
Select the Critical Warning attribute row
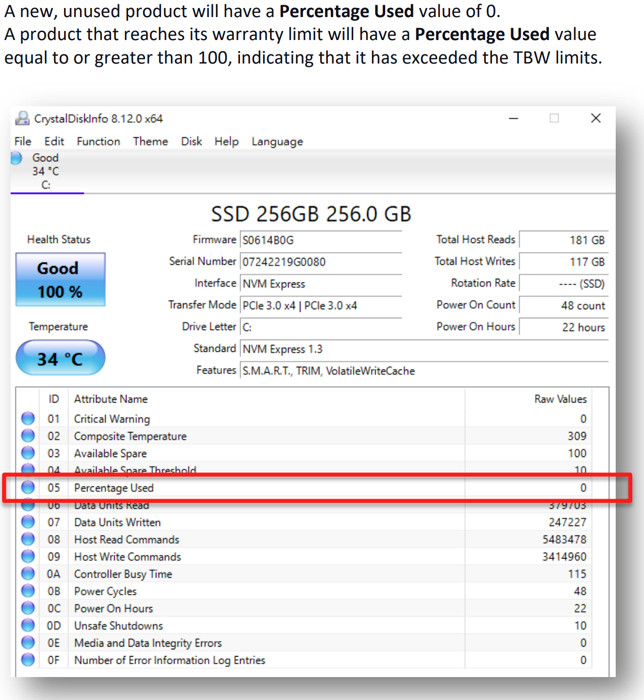tap(305, 419)
